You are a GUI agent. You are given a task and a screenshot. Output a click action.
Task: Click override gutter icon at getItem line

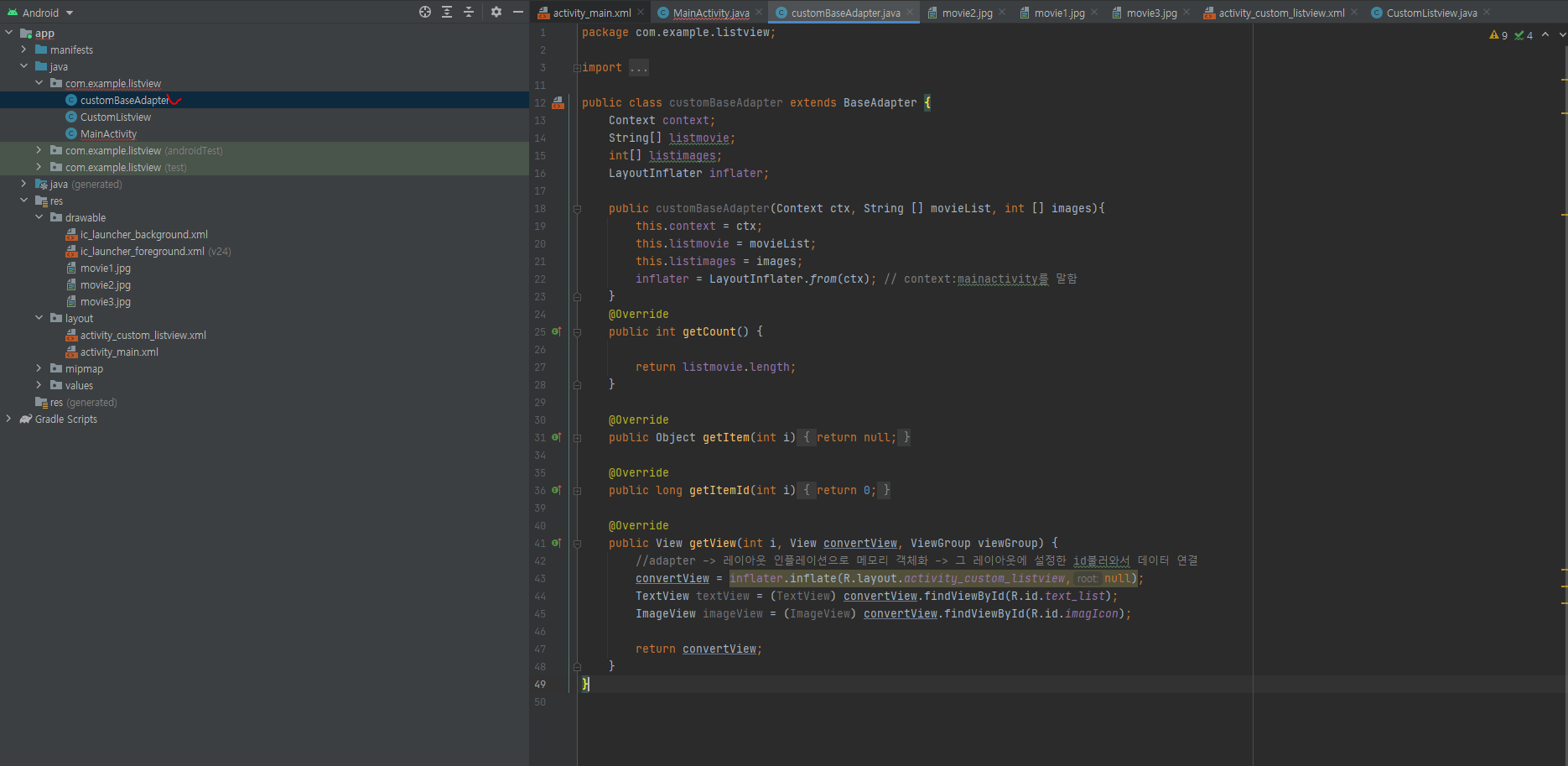pyautogui.click(x=556, y=437)
